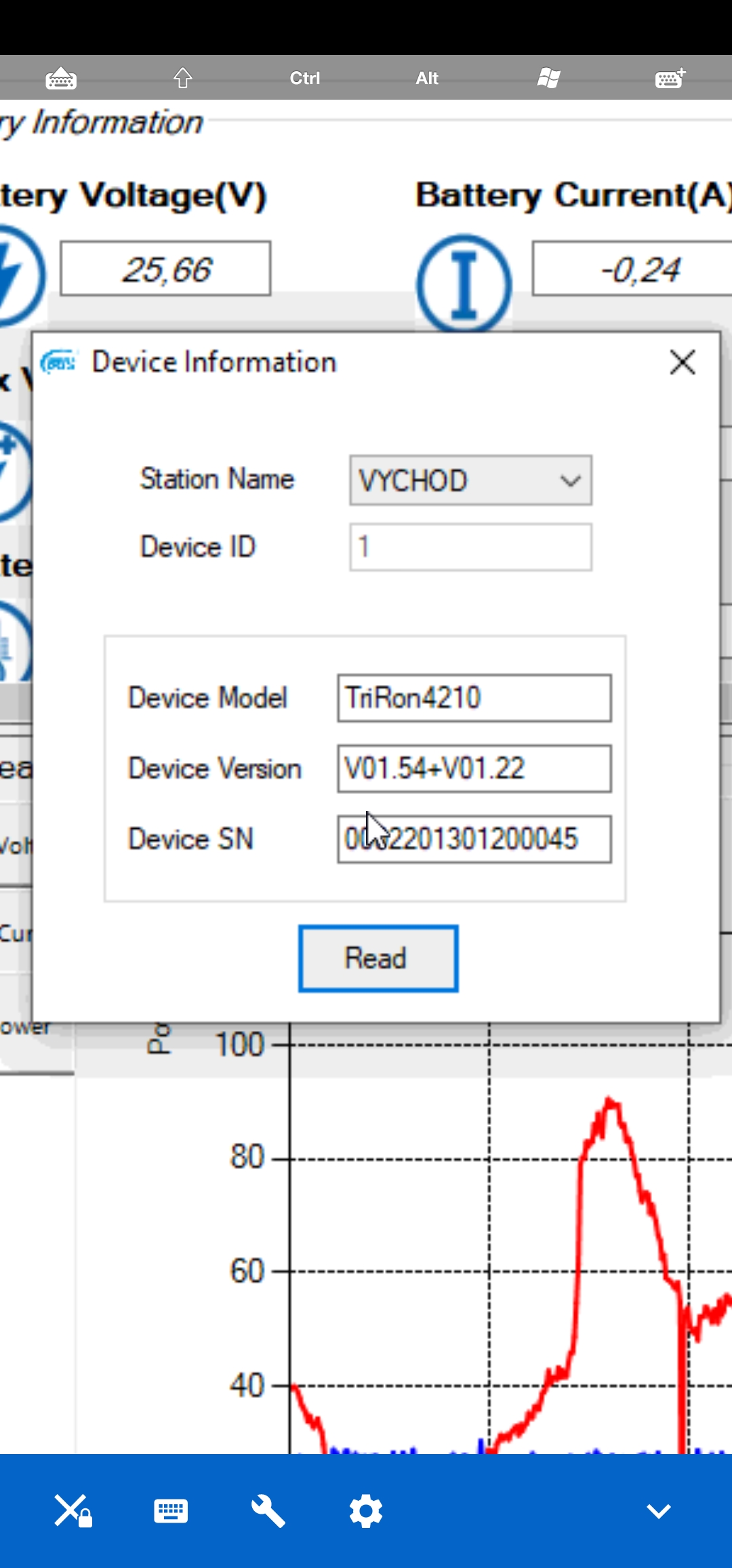Activate the Alt modifier key
The height and width of the screenshot is (1568, 732).
coord(427,78)
